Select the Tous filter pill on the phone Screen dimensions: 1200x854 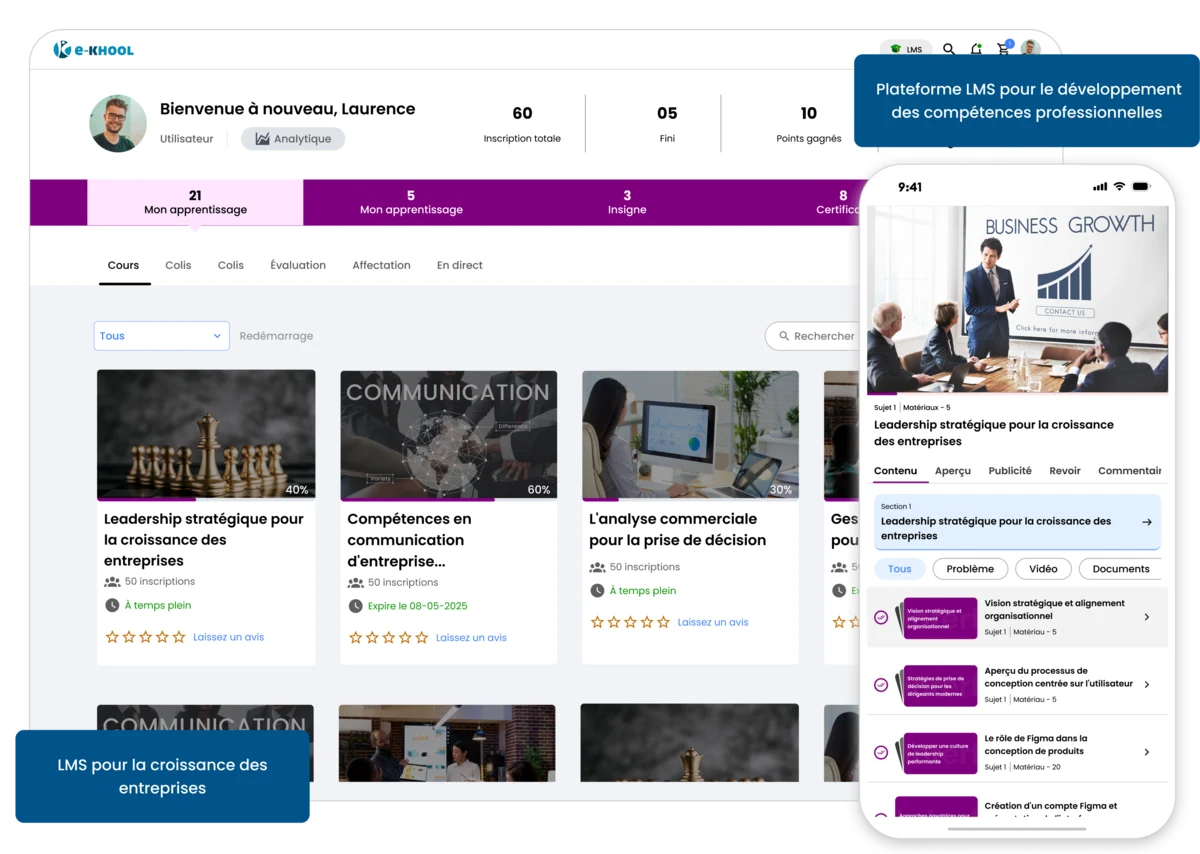coord(899,568)
